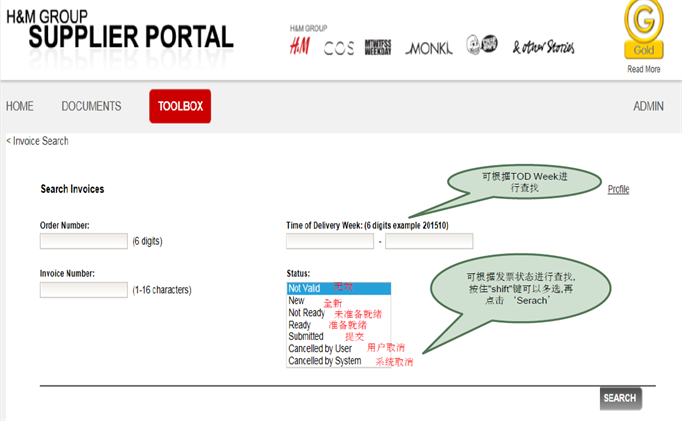
Task: Click the & Other Stories logo
Action: pyautogui.click(x=543, y=47)
